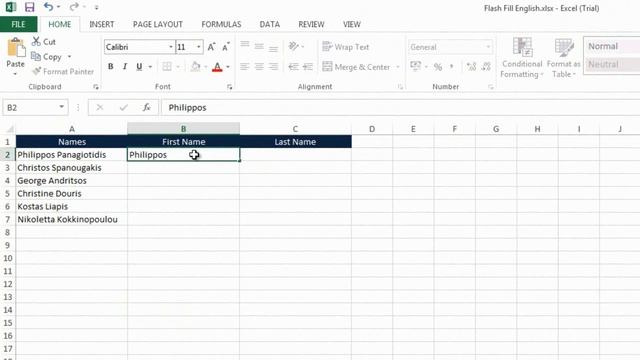Select Middle Align icon
Screen dimensions: 640x360
click(x=259, y=46)
